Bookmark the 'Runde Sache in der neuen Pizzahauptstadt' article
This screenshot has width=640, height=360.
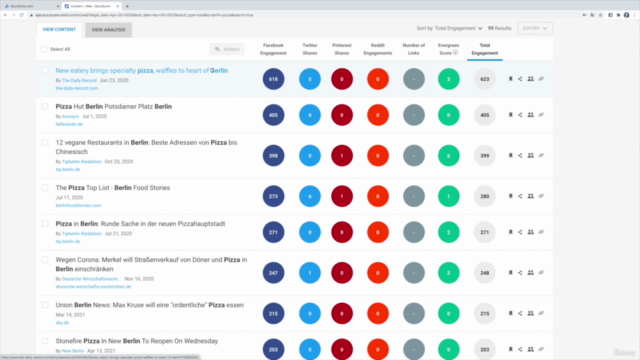[x=510, y=232]
